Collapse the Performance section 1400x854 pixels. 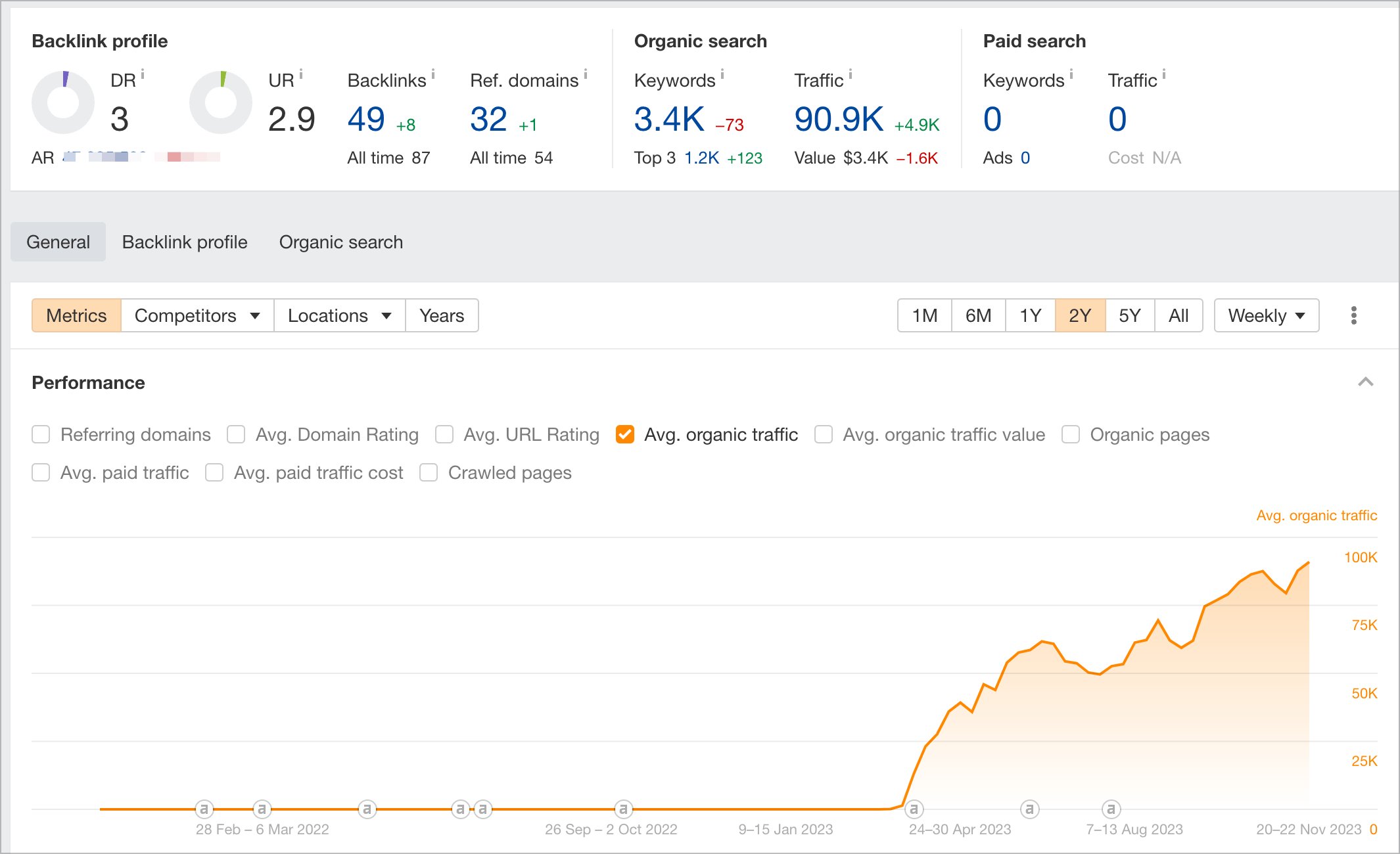(x=1366, y=382)
